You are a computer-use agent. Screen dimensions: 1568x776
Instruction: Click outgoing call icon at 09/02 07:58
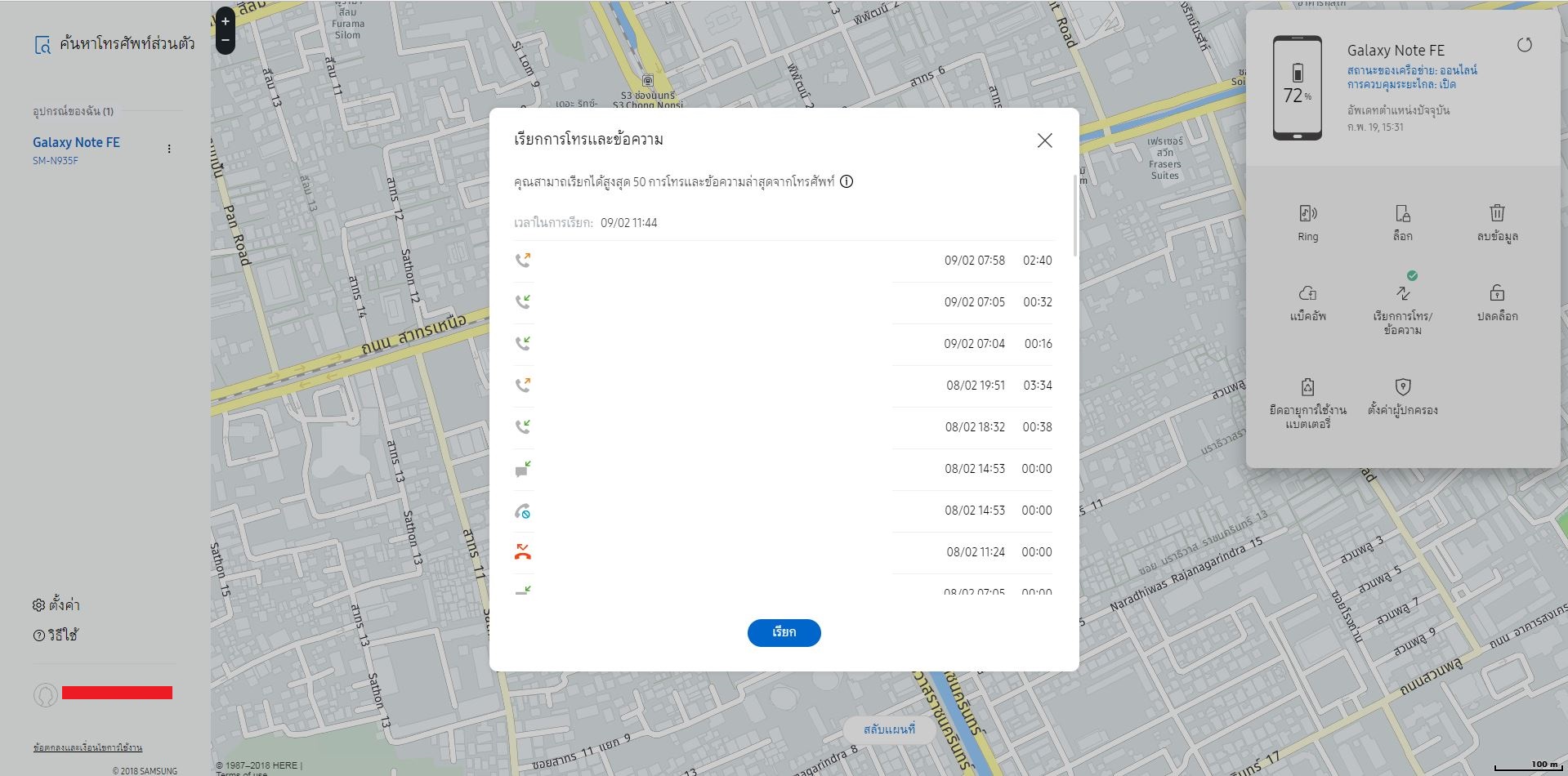[x=523, y=260]
